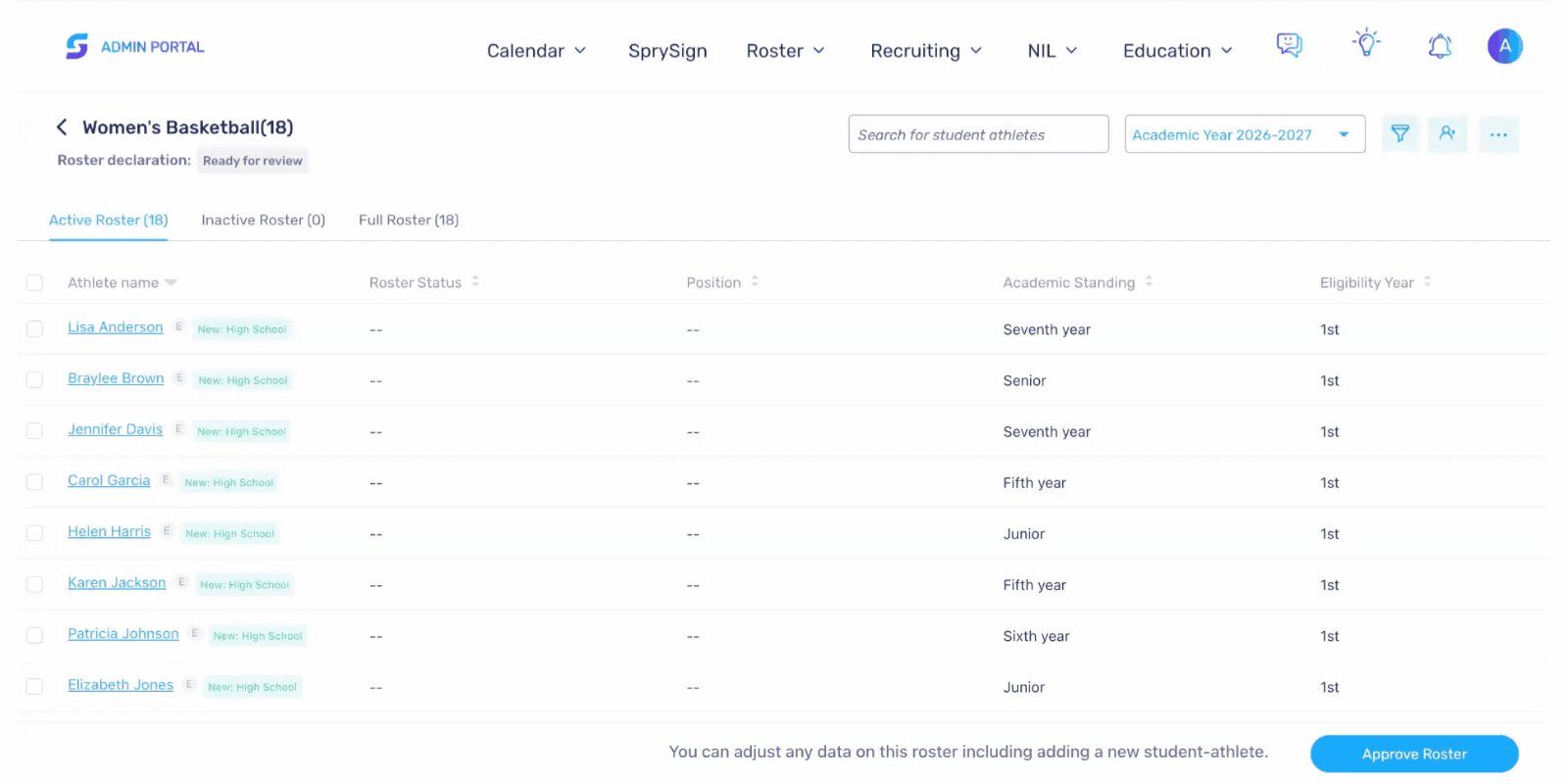Open the Education dropdown
1568x784 pixels.
tap(1178, 51)
